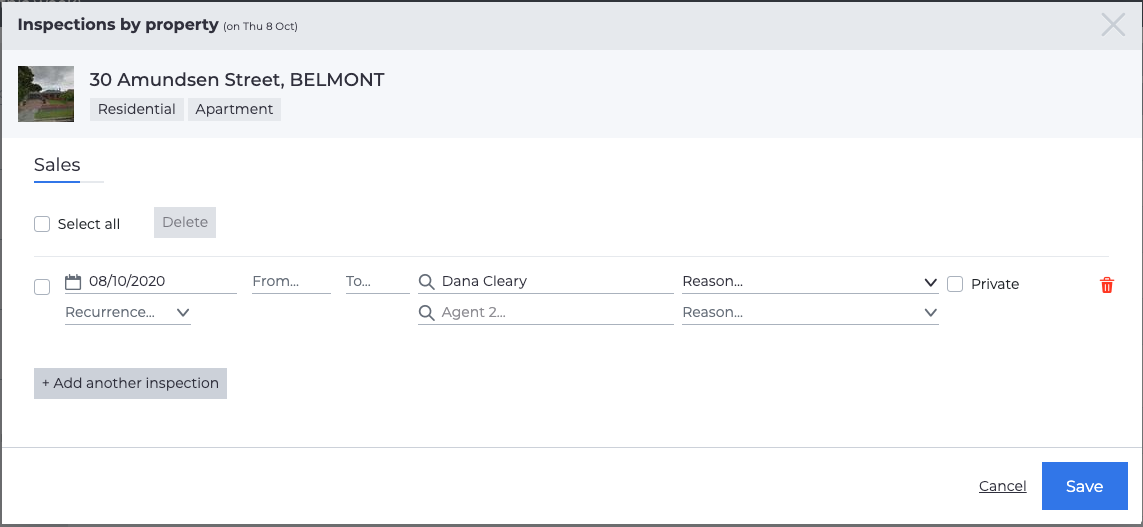Image resolution: width=1143 pixels, height=527 pixels.
Task: Check the inspection row checkbox
Action: tap(42, 287)
